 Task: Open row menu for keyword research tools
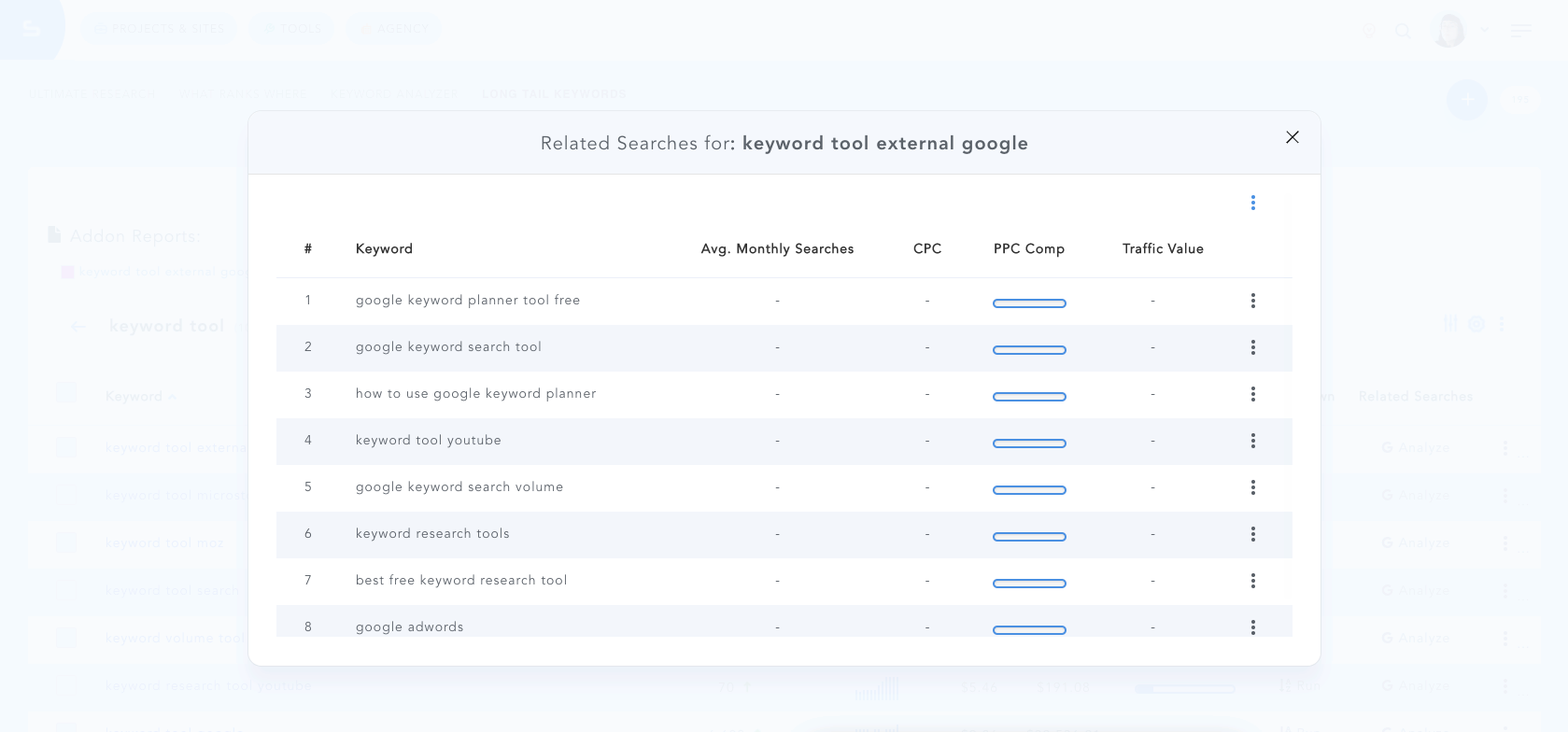[x=1253, y=534]
